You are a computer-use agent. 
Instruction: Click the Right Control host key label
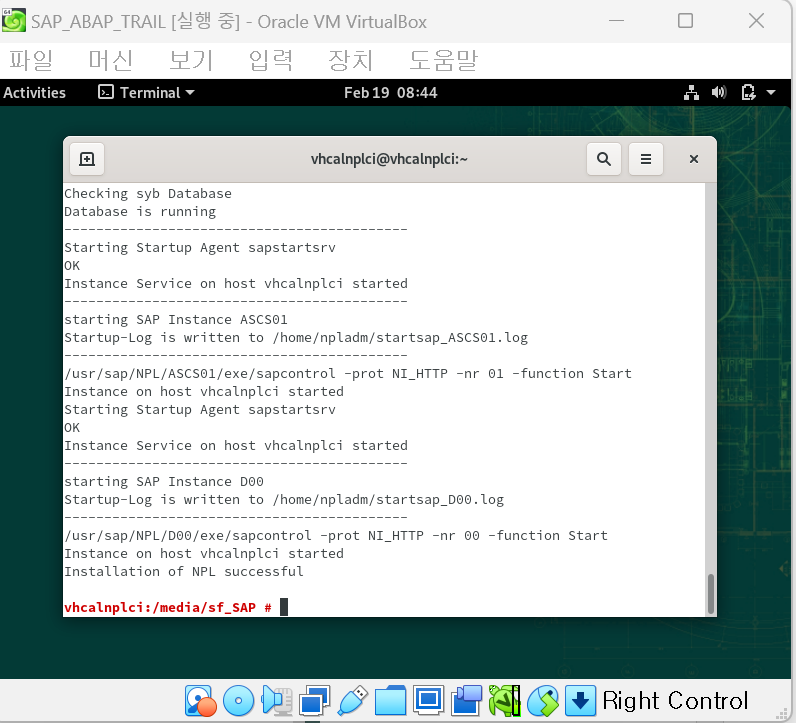pos(675,701)
